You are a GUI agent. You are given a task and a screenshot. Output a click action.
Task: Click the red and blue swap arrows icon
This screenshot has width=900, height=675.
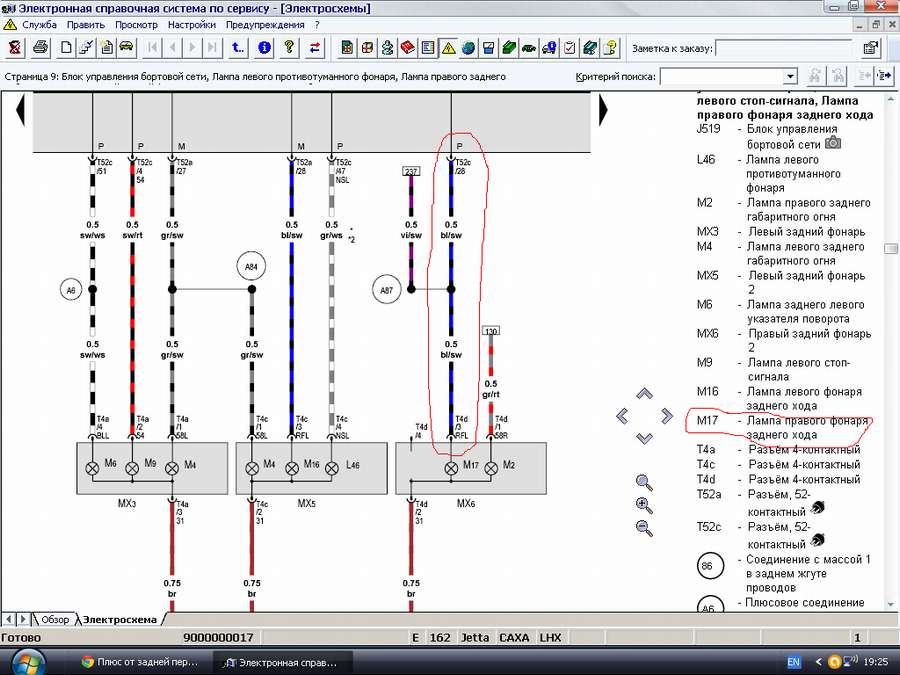point(315,48)
